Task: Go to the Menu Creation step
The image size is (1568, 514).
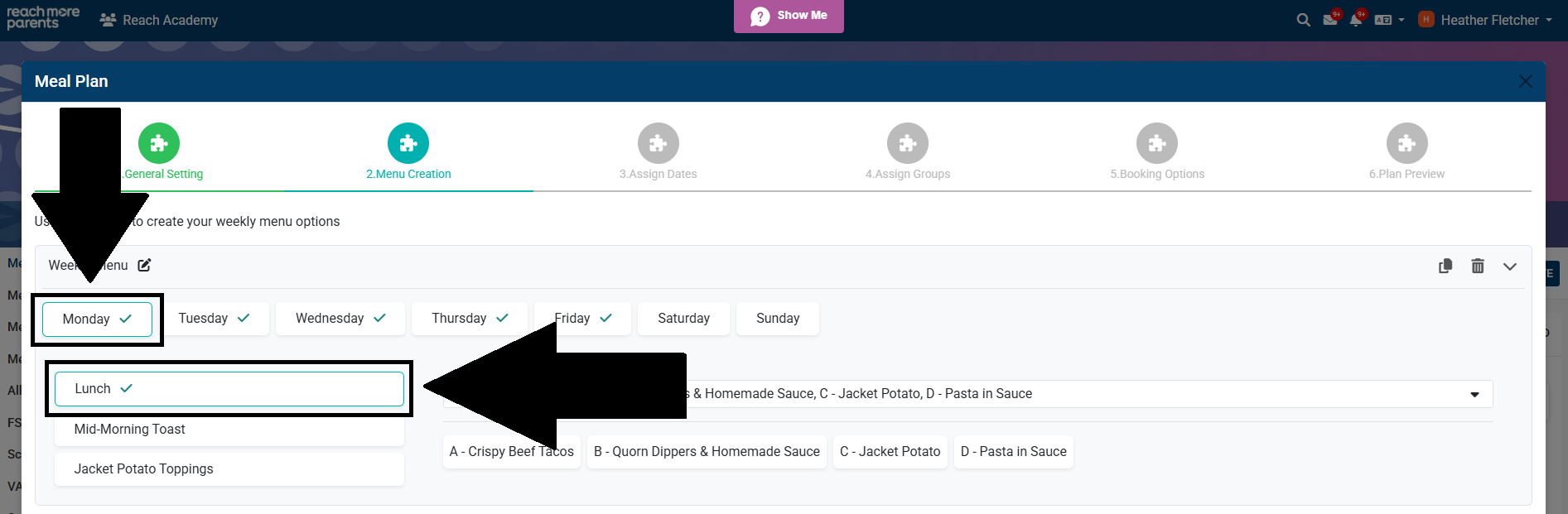Action: coord(408,144)
